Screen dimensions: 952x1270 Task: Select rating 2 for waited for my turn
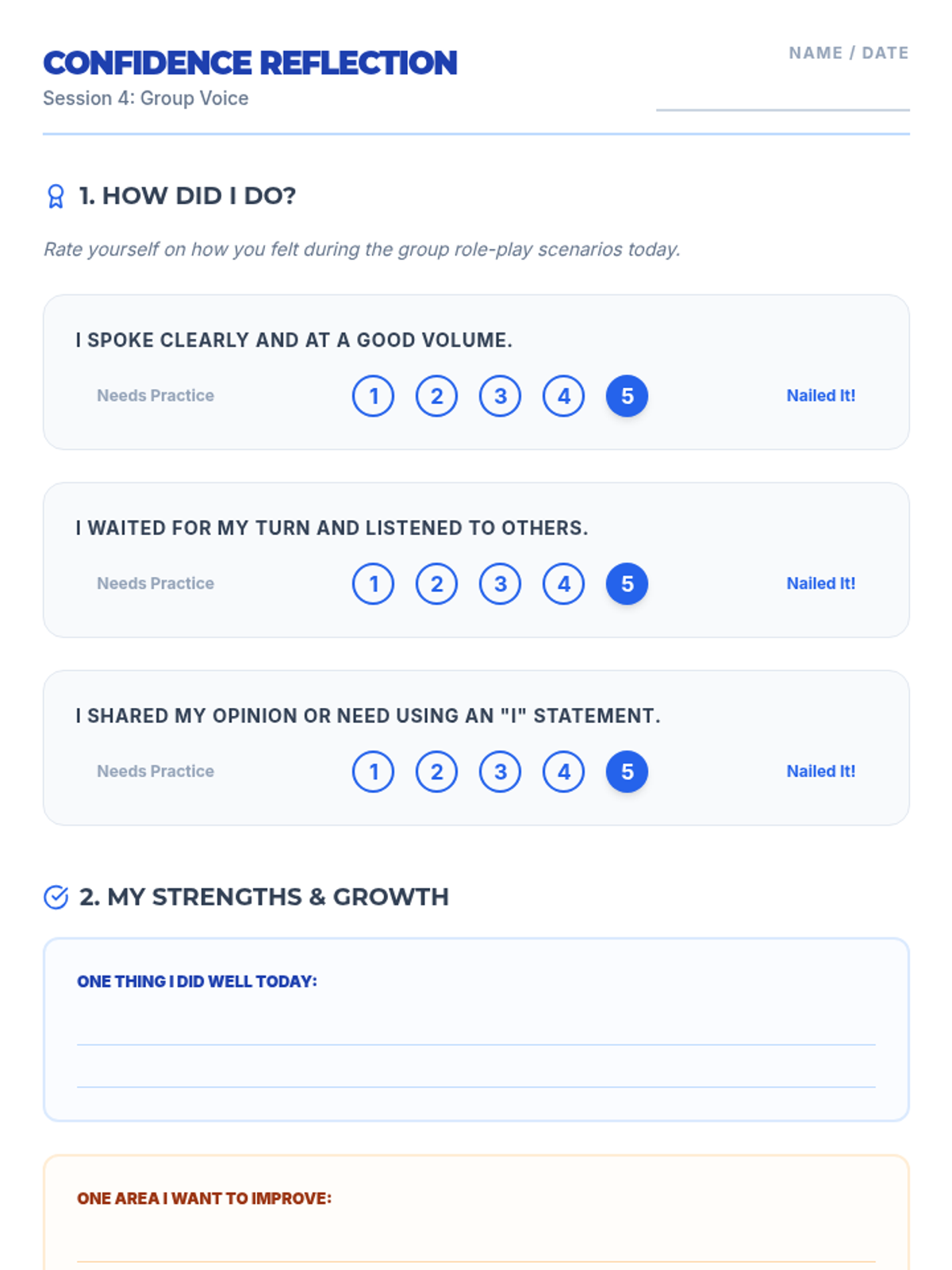click(x=437, y=584)
